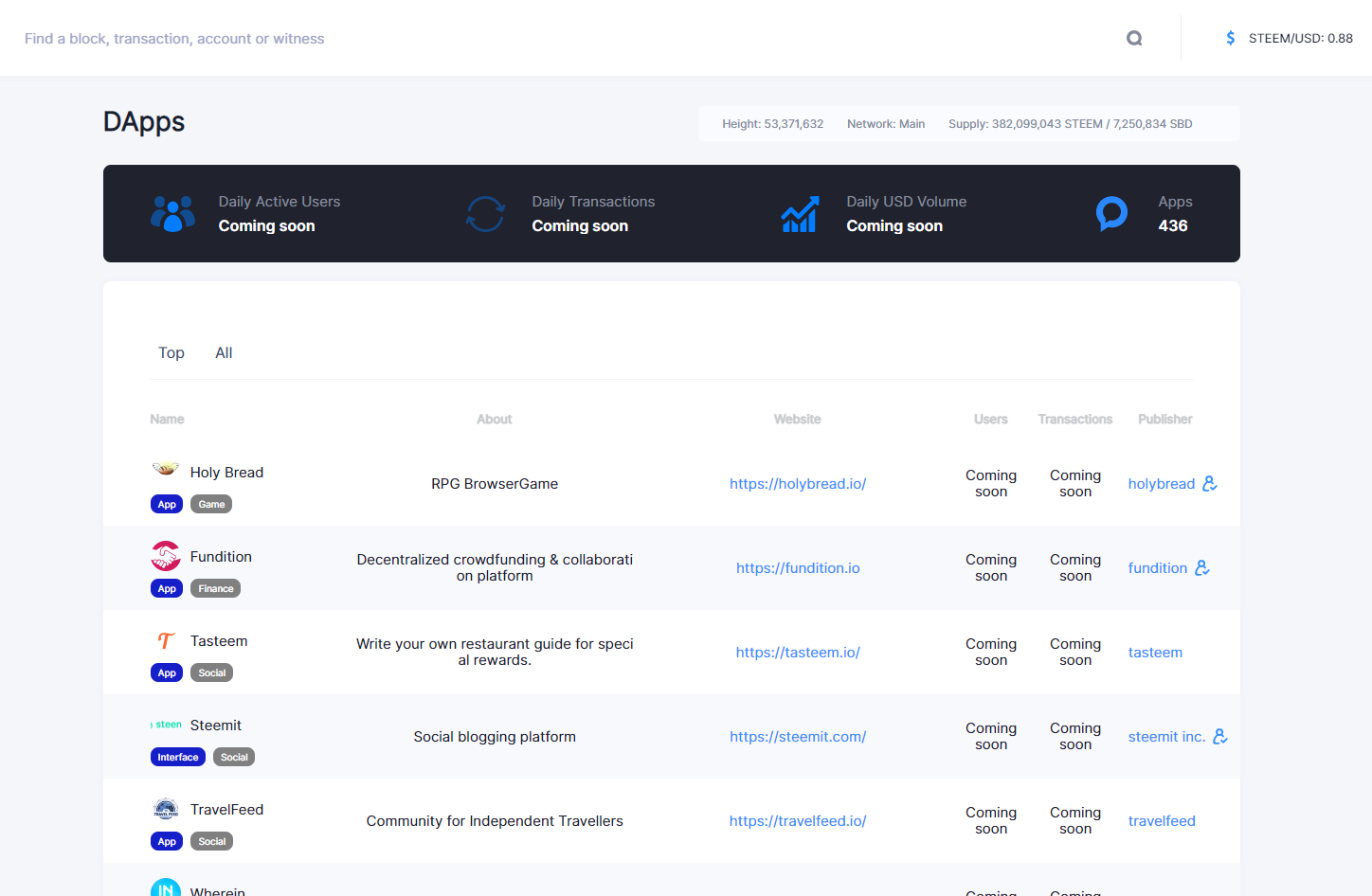Screen dimensions: 1372x896
Task: Click the Social tag under TravelFeed
Action: 212,842
